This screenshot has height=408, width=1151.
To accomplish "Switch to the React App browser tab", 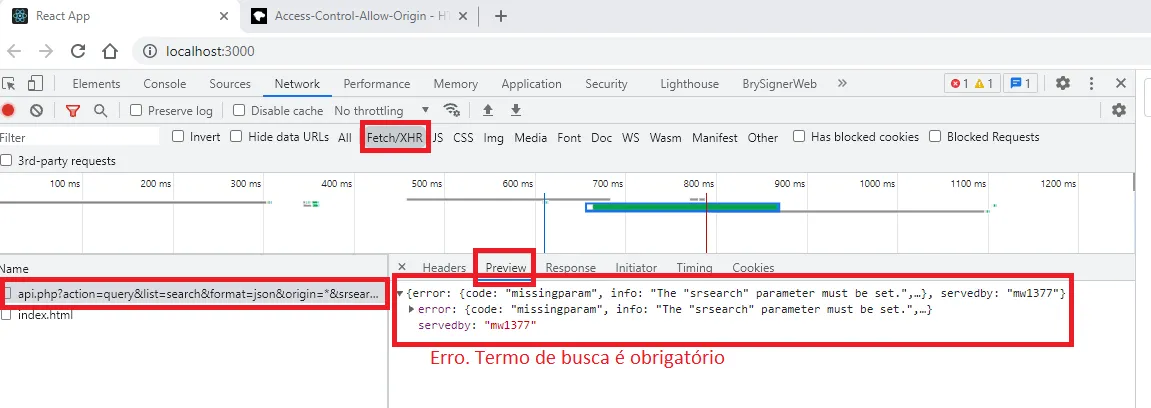I will (120, 16).
